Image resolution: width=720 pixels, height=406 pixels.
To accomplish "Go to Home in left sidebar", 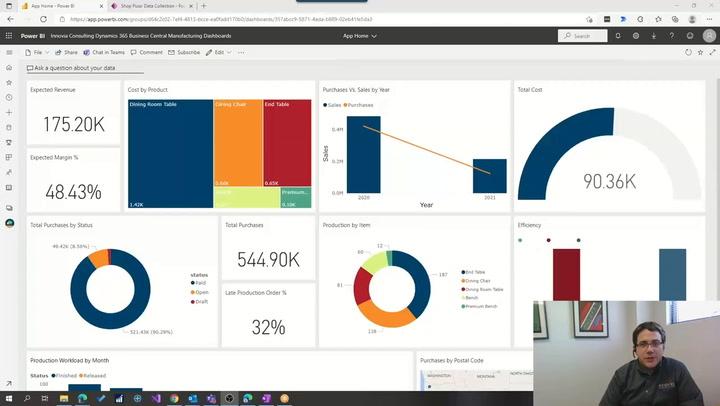I will click(x=9, y=68).
